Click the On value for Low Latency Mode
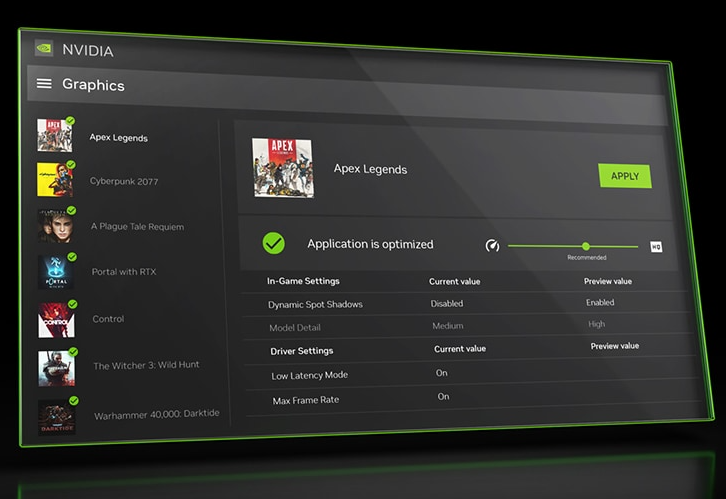 pos(442,373)
